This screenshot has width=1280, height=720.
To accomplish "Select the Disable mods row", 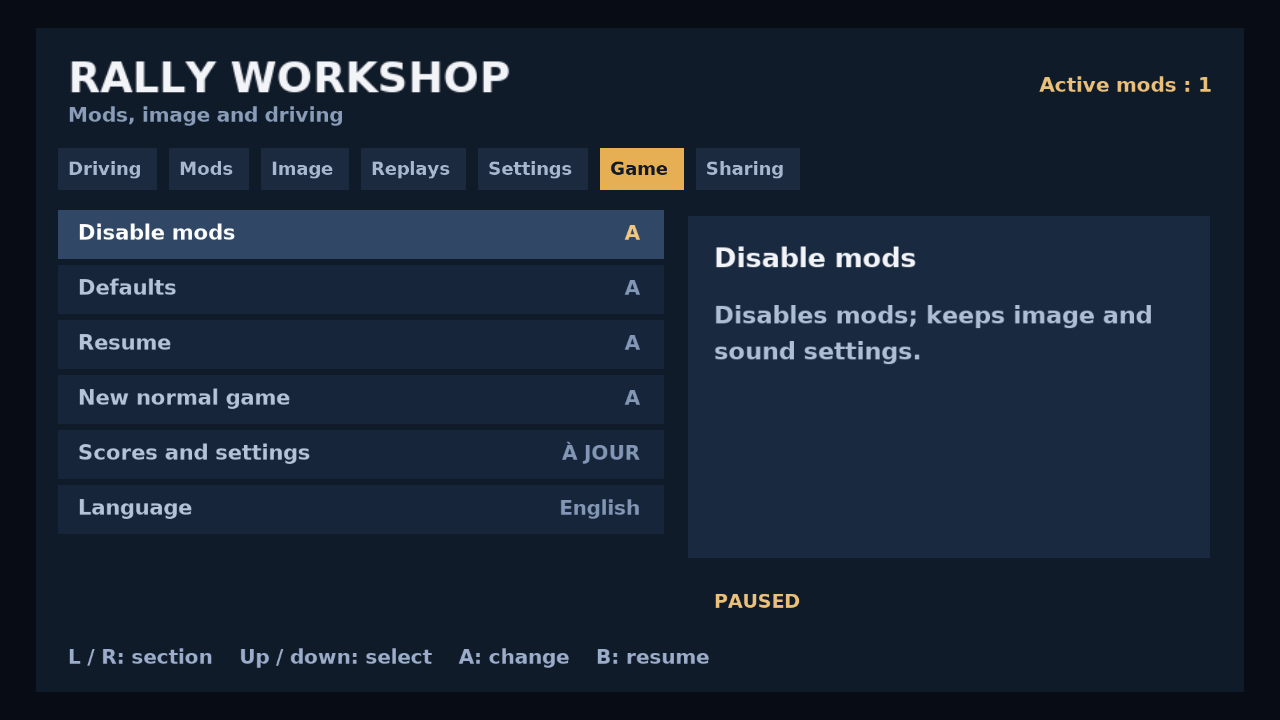I will pyautogui.click(x=361, y=234).
